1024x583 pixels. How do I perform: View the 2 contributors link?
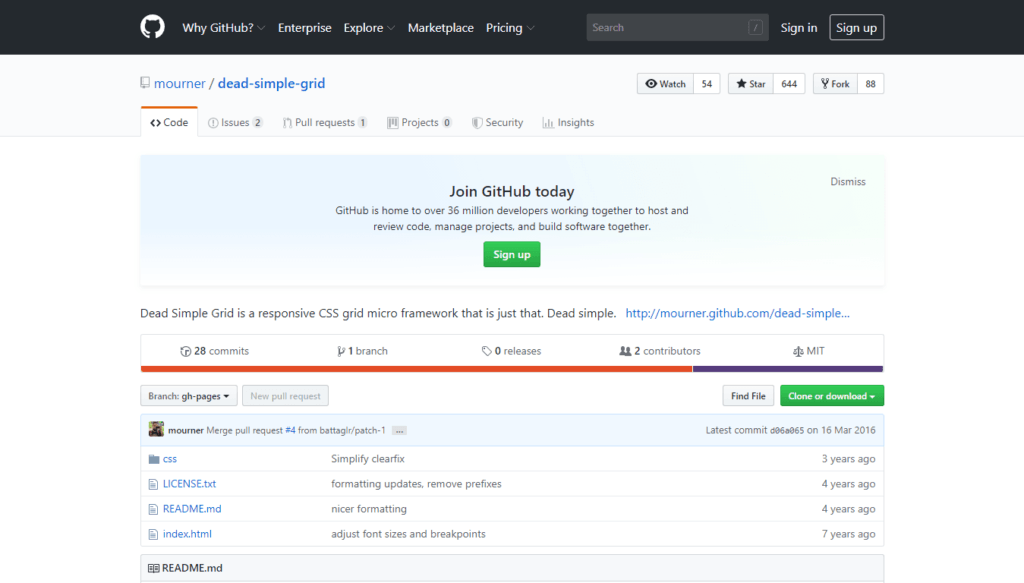(660, 351)
